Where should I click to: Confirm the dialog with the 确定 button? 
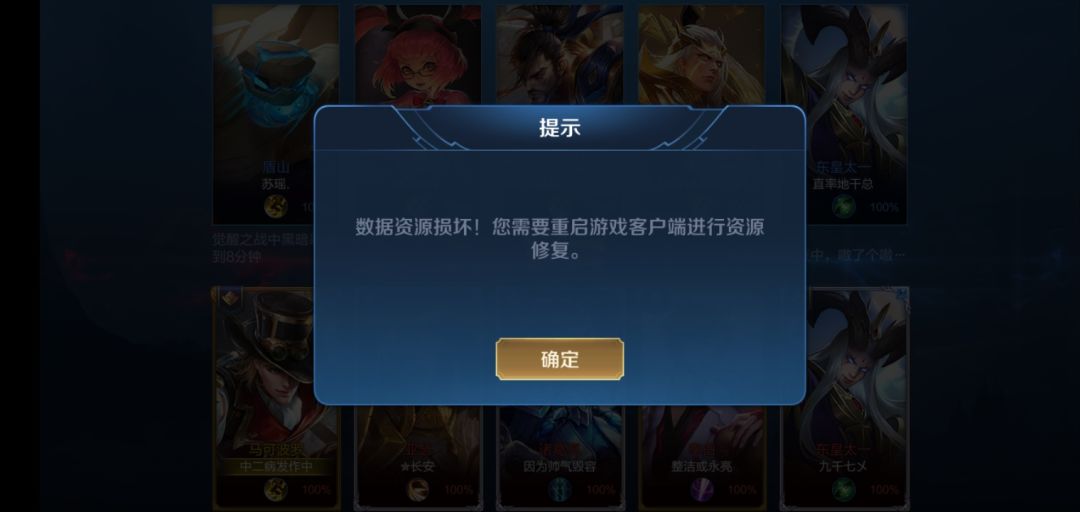point(559,359)
